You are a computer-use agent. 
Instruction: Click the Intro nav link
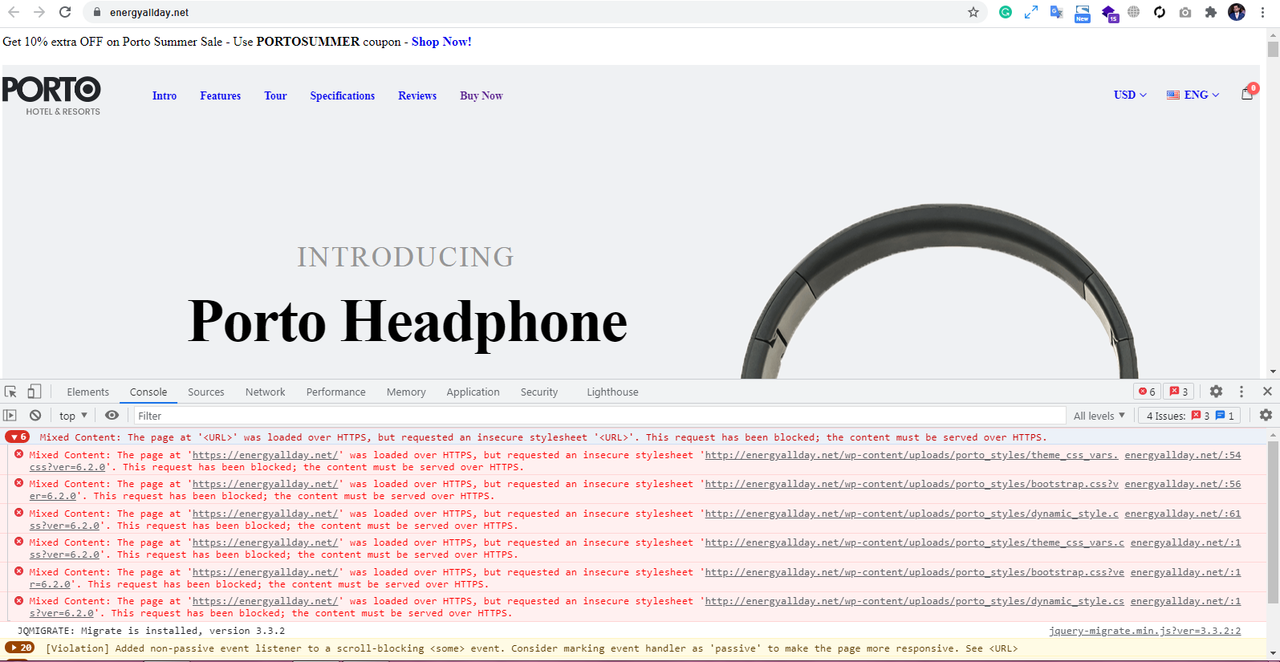[164, 96]
